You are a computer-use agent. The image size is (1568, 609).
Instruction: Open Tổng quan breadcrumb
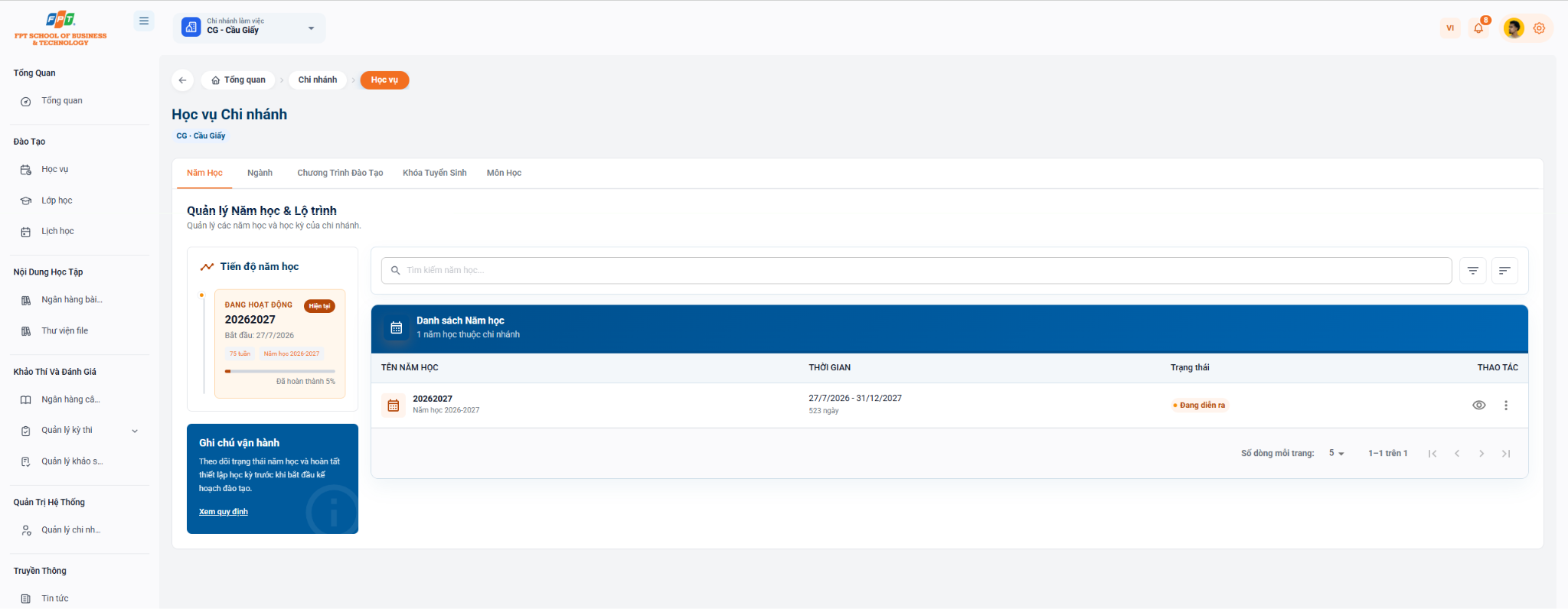click(238, 80)
